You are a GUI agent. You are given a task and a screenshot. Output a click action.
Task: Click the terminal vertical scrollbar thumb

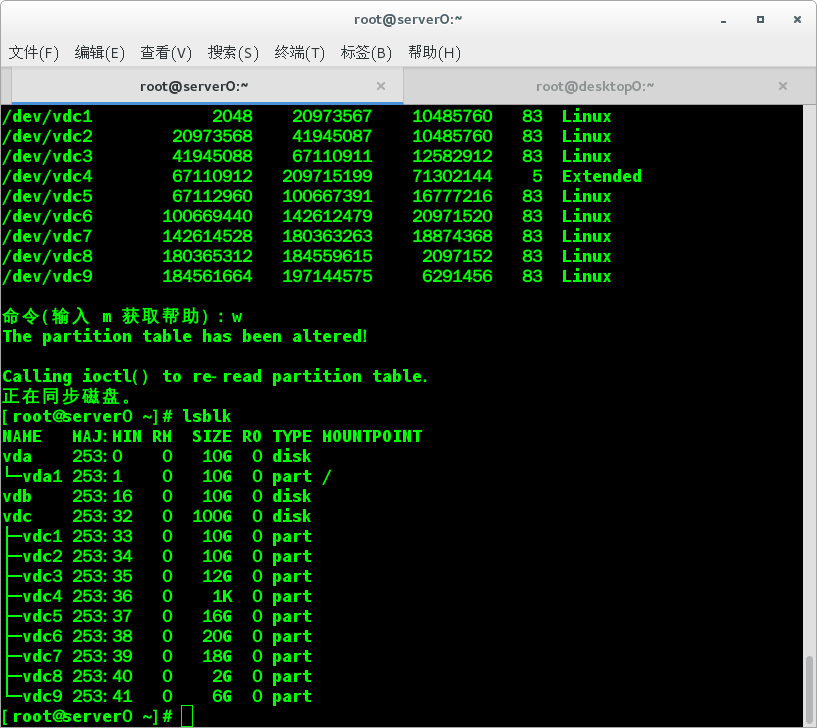pyautogui.click(x=809, y=689)
